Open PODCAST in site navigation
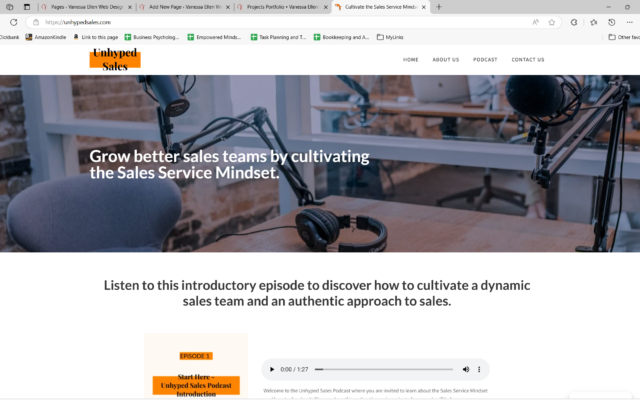Viewport: 640px width, 400px height. click(x=485, y=60)
